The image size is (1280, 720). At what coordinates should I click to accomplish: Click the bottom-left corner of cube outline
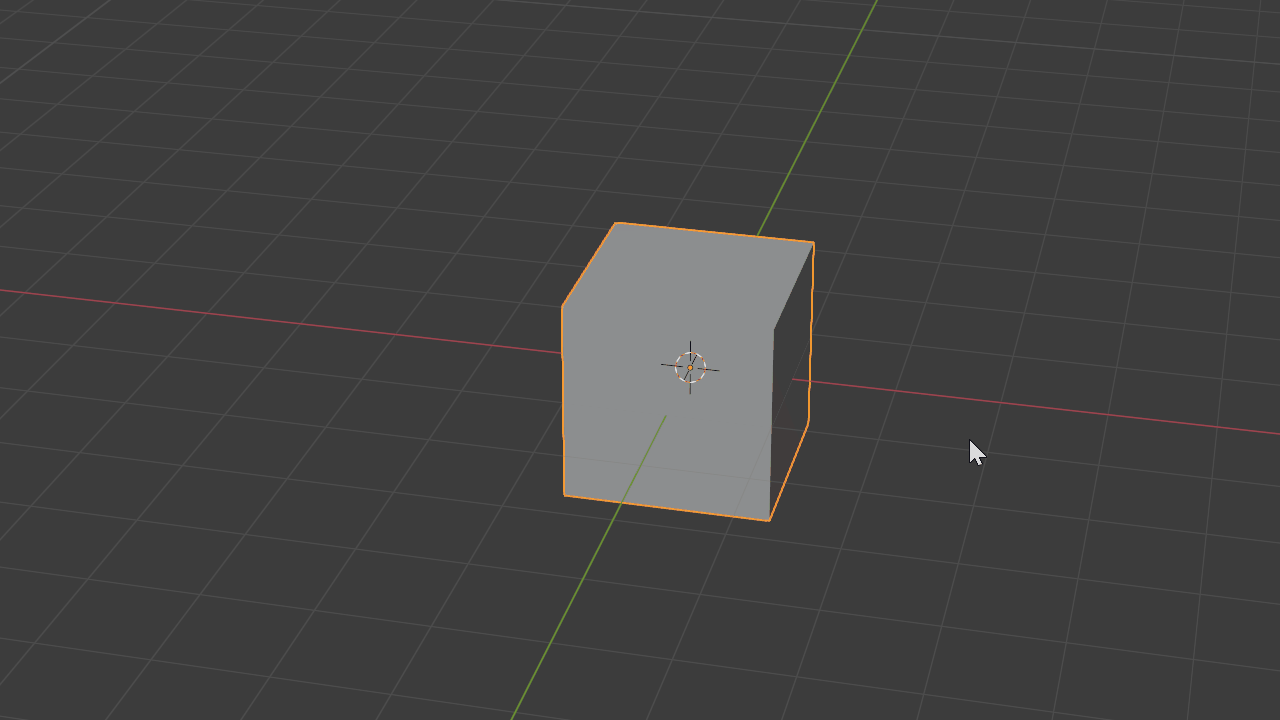[x=565, y=495]
